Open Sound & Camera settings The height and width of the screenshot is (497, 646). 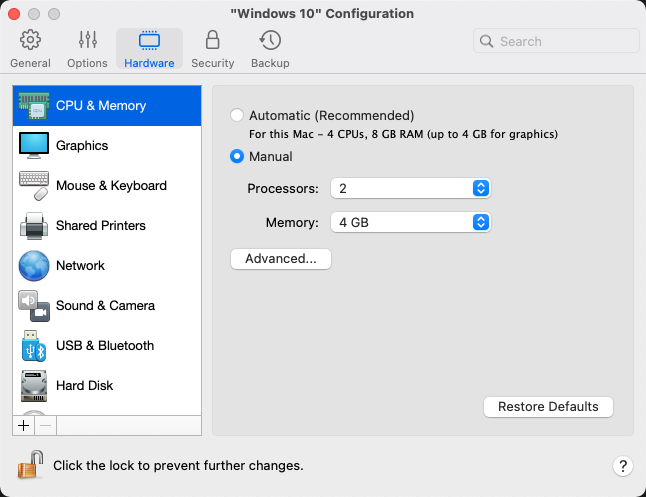click(x=107, y=305)
